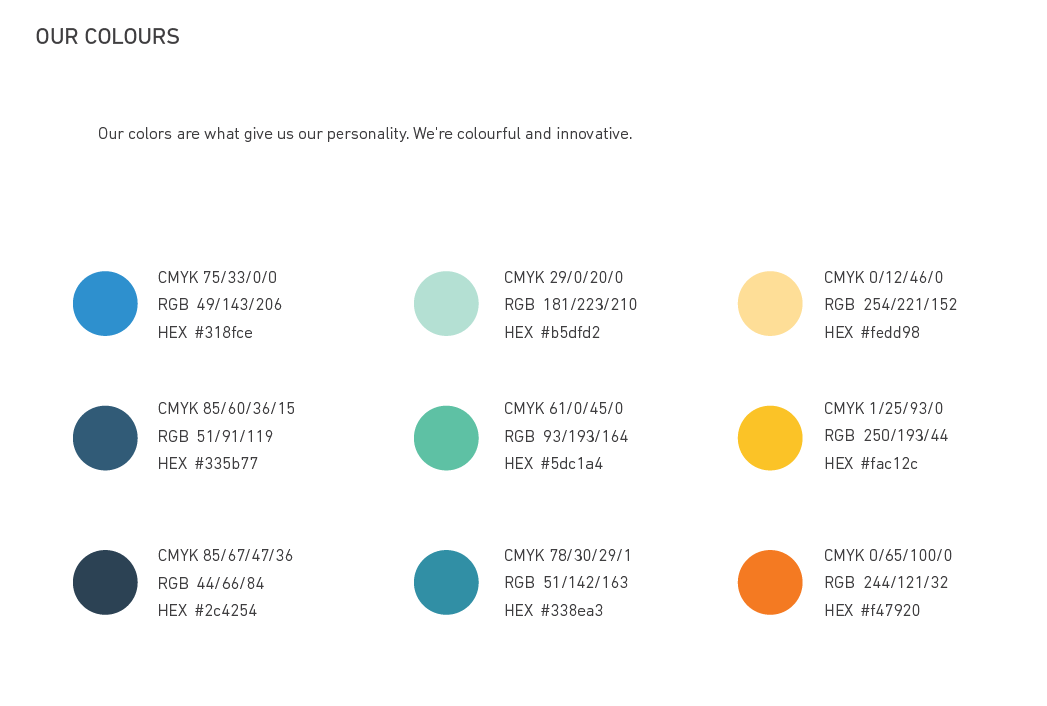Select the RGB 181/223/210 value text
Screen dimensions: 1047x706
click(570, 305)
